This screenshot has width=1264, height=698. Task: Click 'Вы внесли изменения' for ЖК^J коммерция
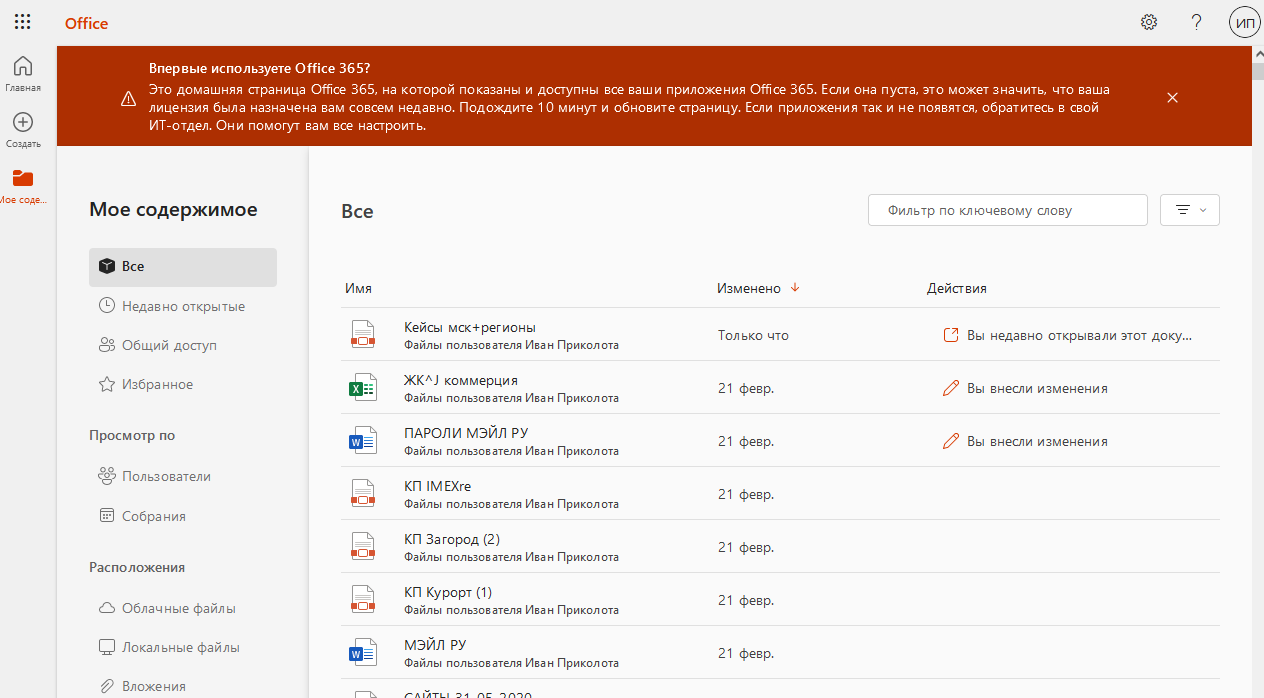(x=1037, y=388)
